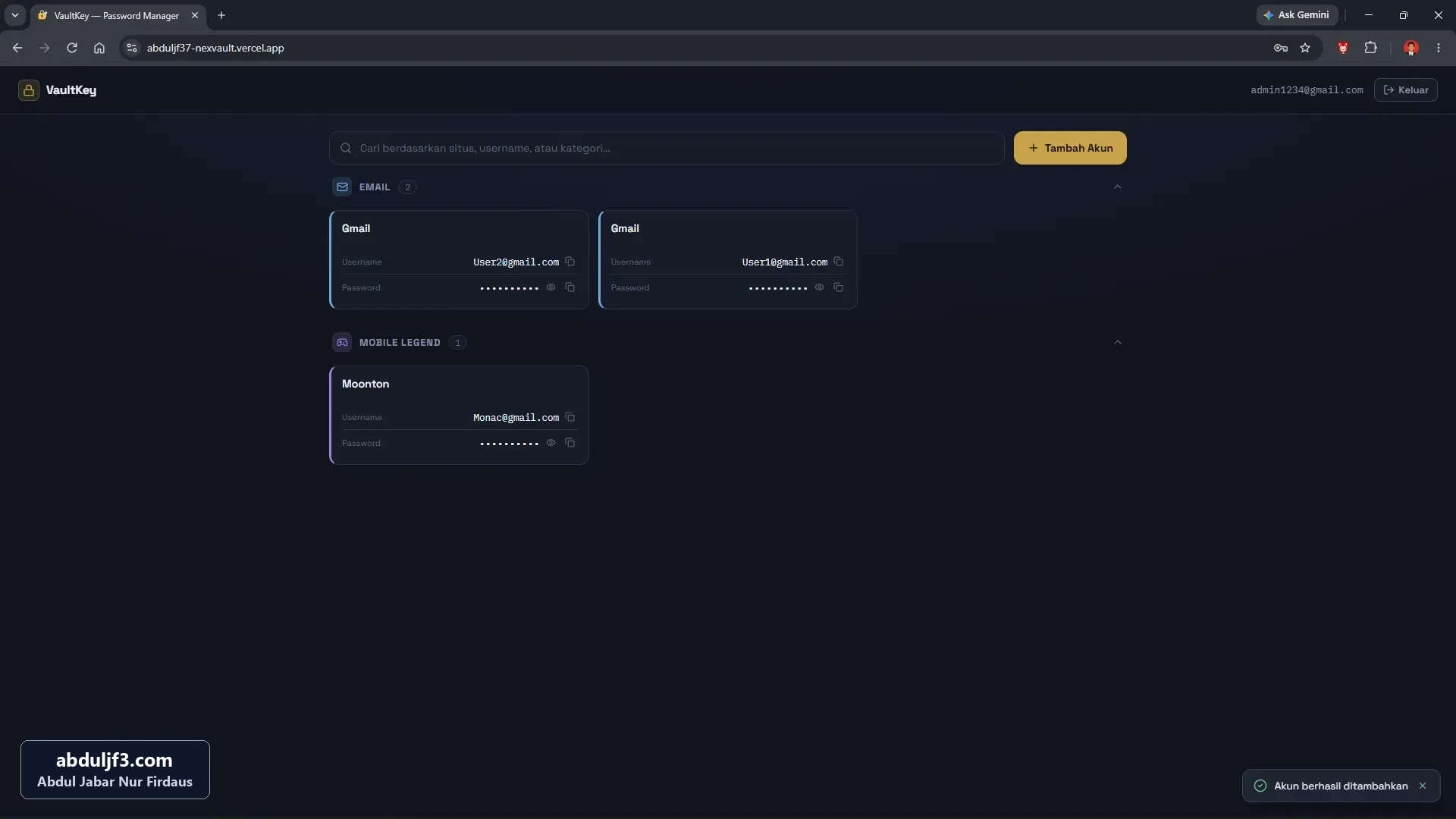Go back in browser history
The image size is (1456, 819).
tap(17, 48)
